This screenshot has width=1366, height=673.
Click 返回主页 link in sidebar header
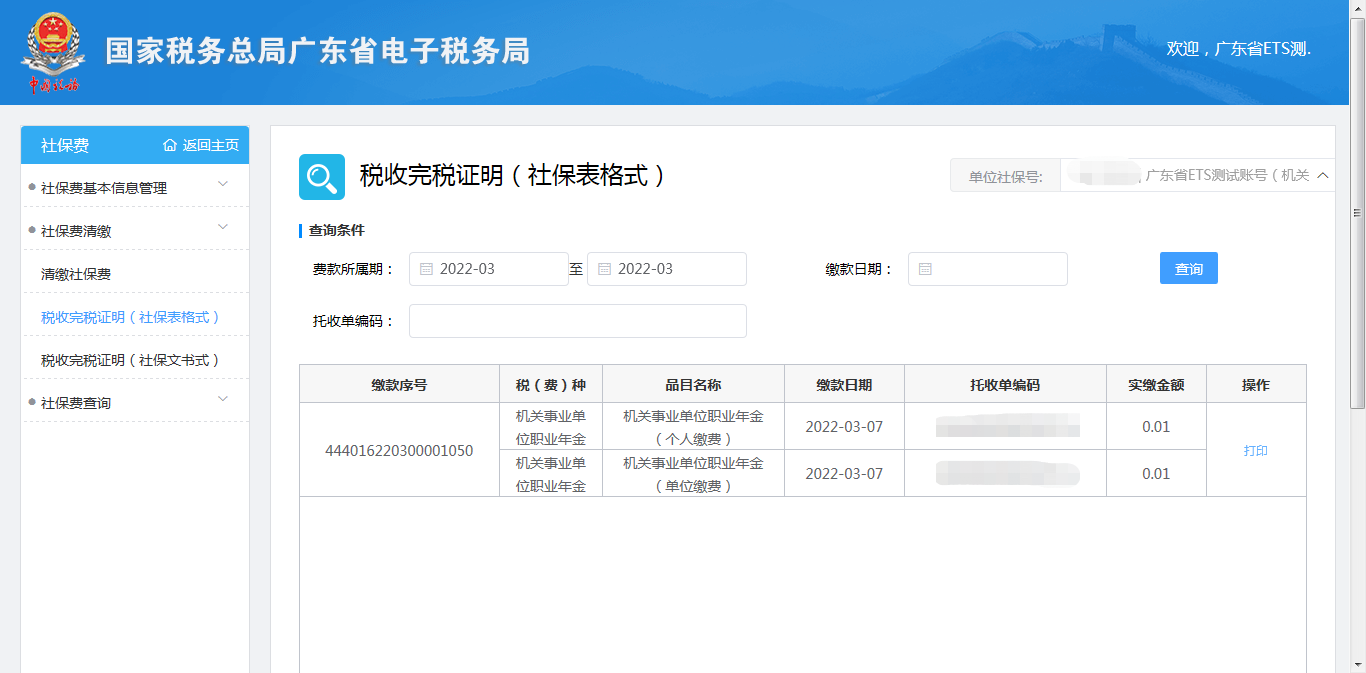coord(210,145)
